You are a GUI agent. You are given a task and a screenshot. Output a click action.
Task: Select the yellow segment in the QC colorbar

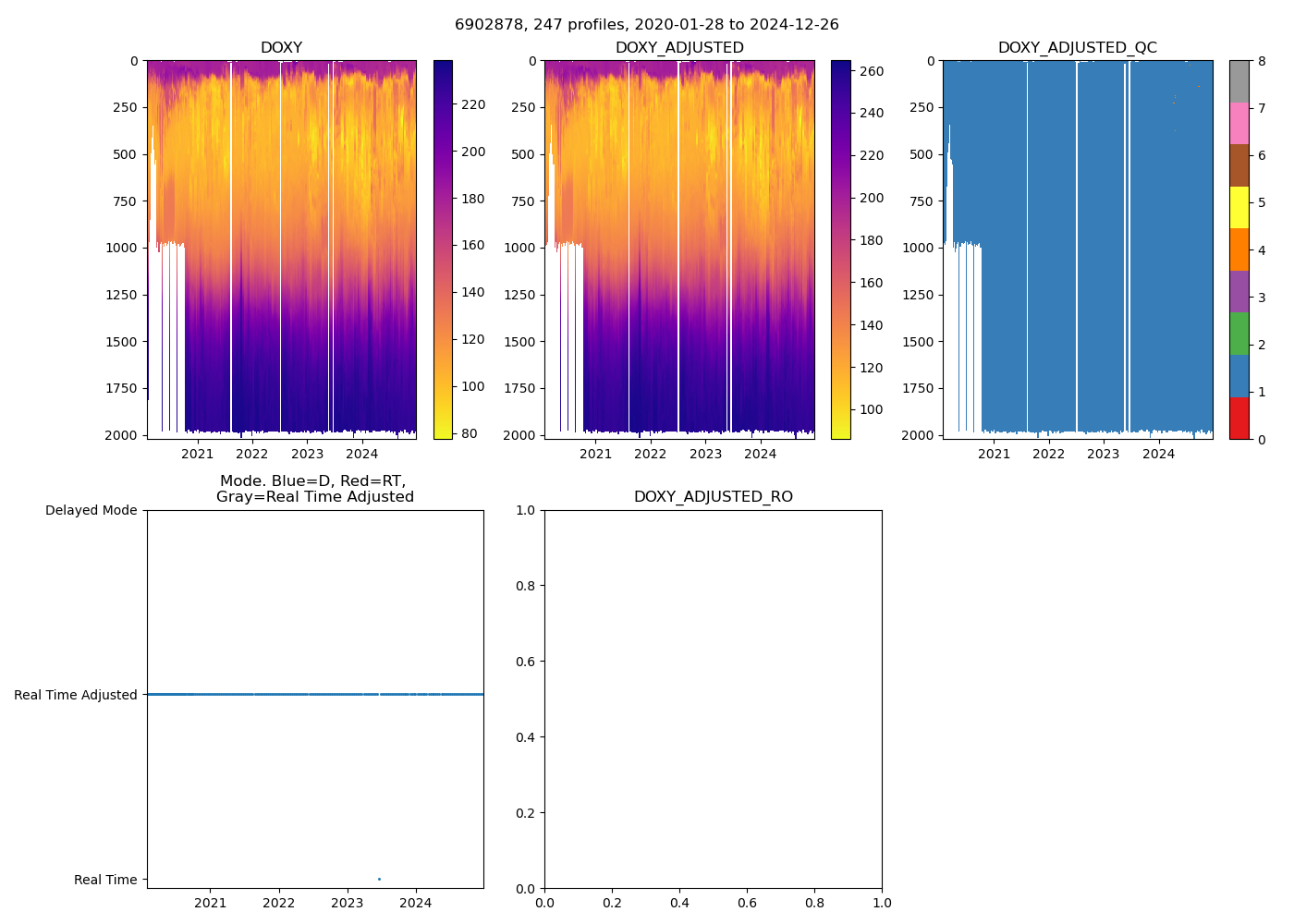point(1239,207)
